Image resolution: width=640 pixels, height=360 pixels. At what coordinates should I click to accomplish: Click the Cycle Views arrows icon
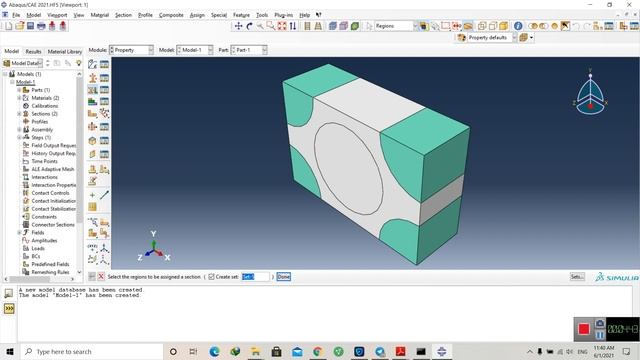point(293,26)
